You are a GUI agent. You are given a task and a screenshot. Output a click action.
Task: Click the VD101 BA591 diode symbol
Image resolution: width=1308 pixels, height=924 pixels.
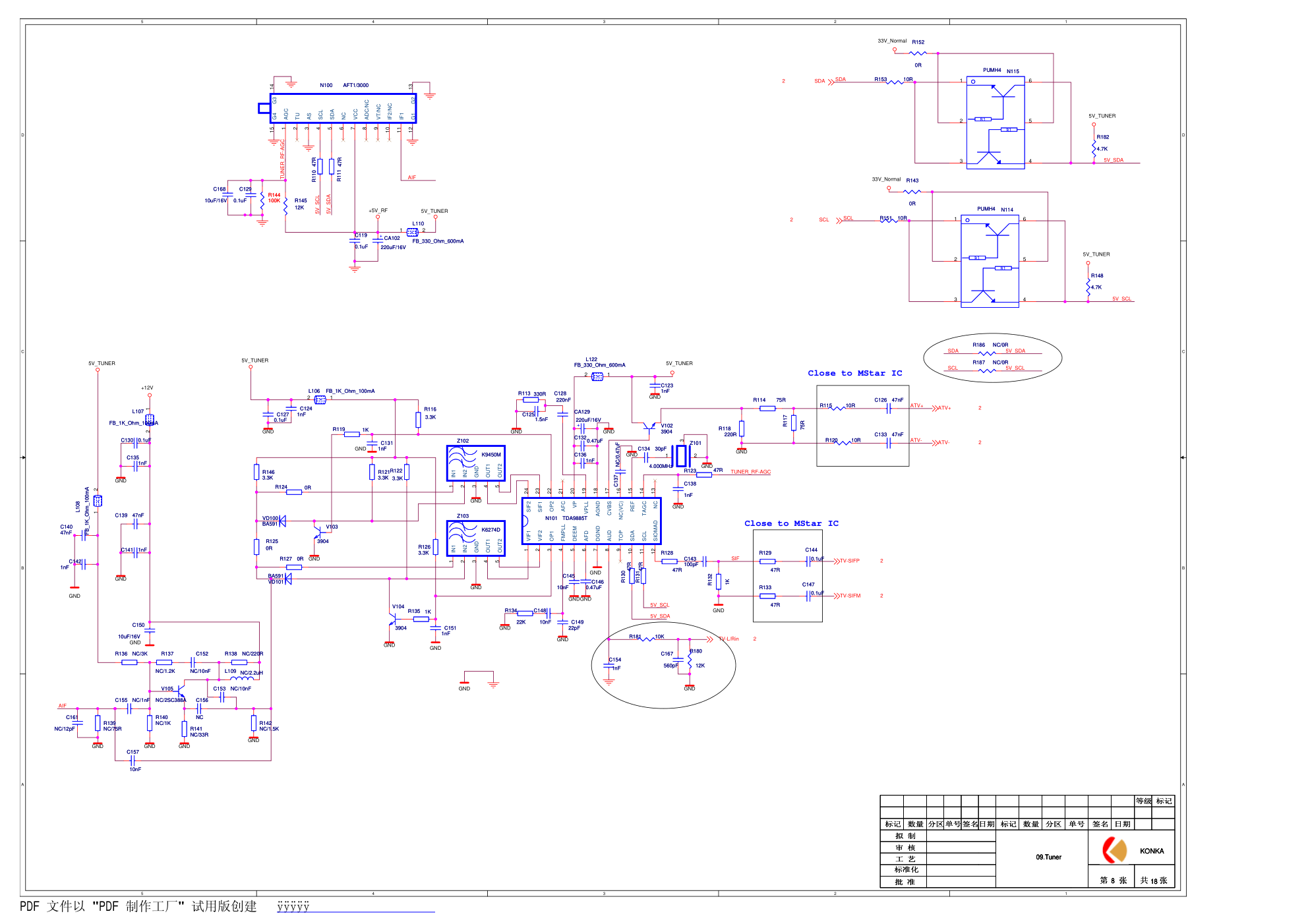(287, 579)
